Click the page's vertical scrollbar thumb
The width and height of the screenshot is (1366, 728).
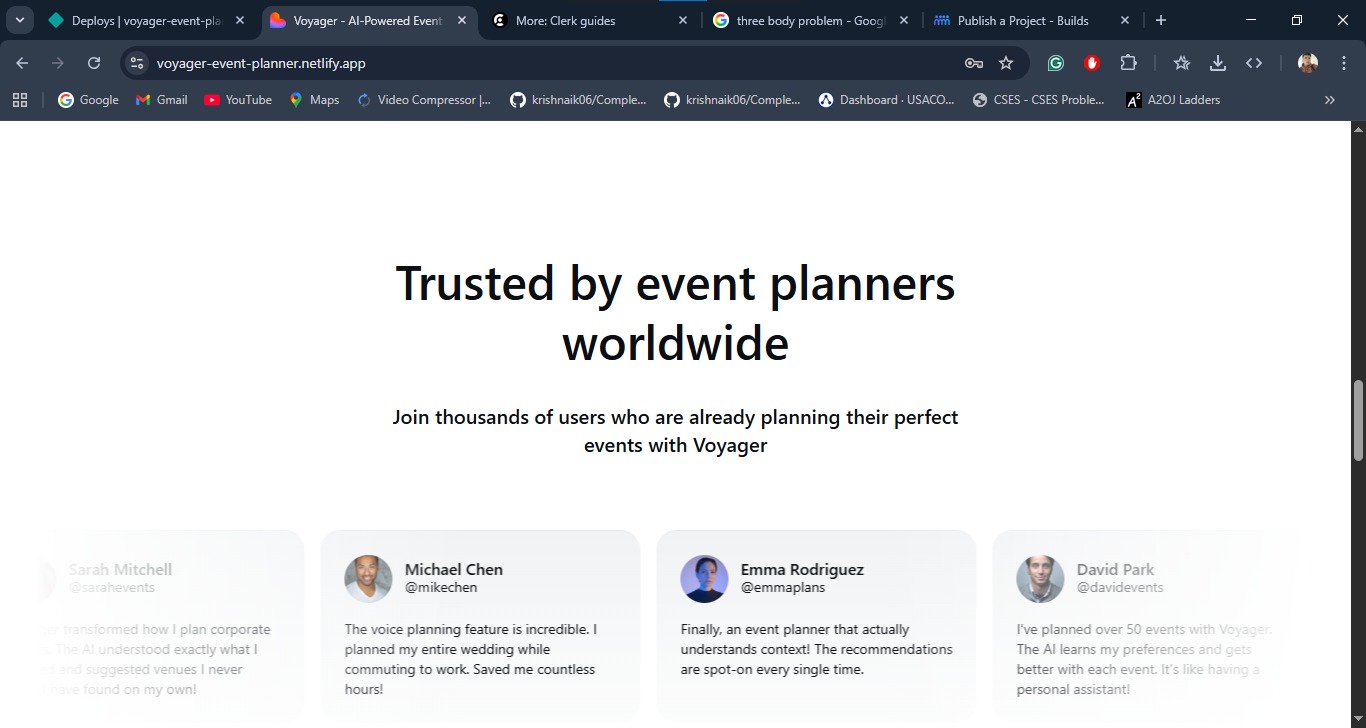coord(1357,420)
